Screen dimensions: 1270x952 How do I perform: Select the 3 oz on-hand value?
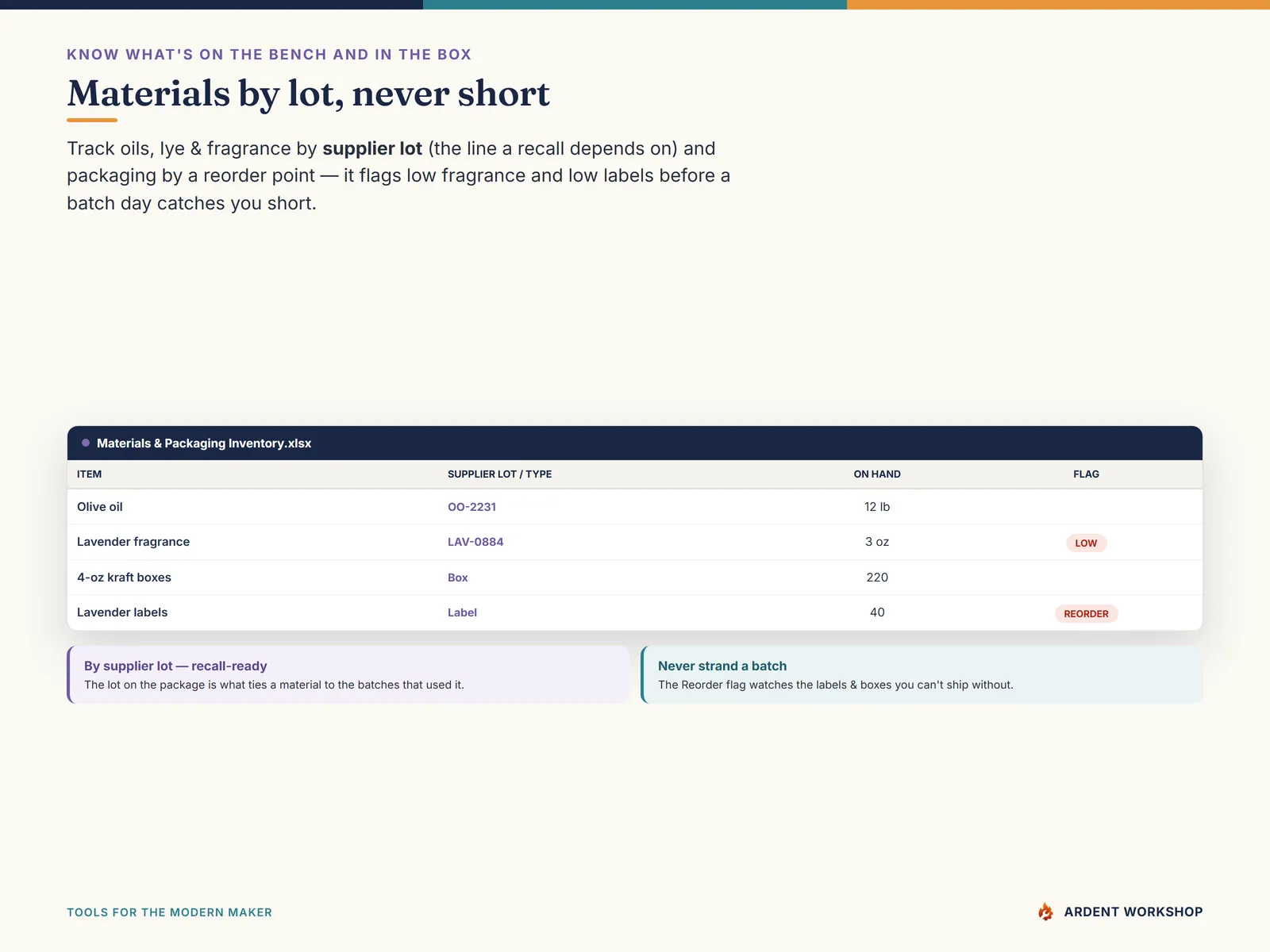tap(877, 542)
